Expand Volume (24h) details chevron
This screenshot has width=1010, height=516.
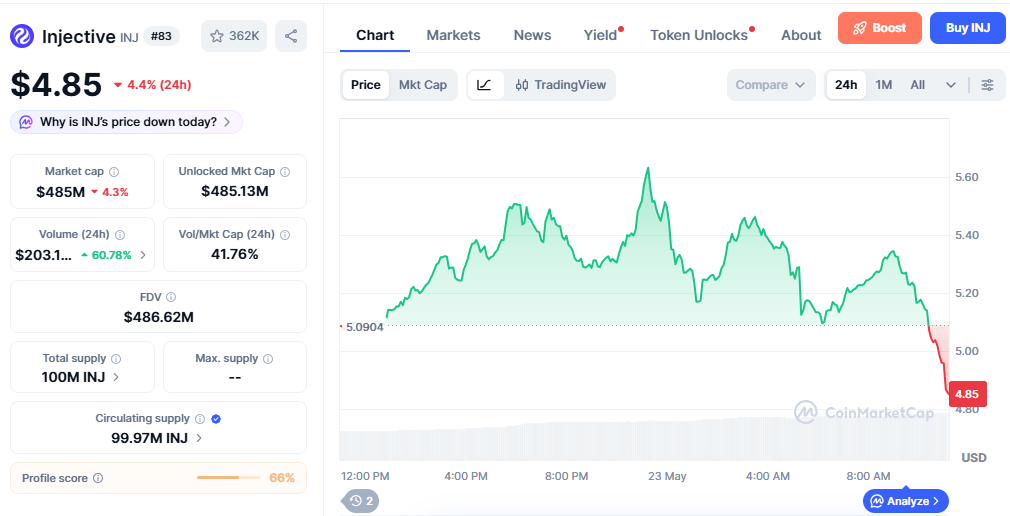tap(143, 255)
